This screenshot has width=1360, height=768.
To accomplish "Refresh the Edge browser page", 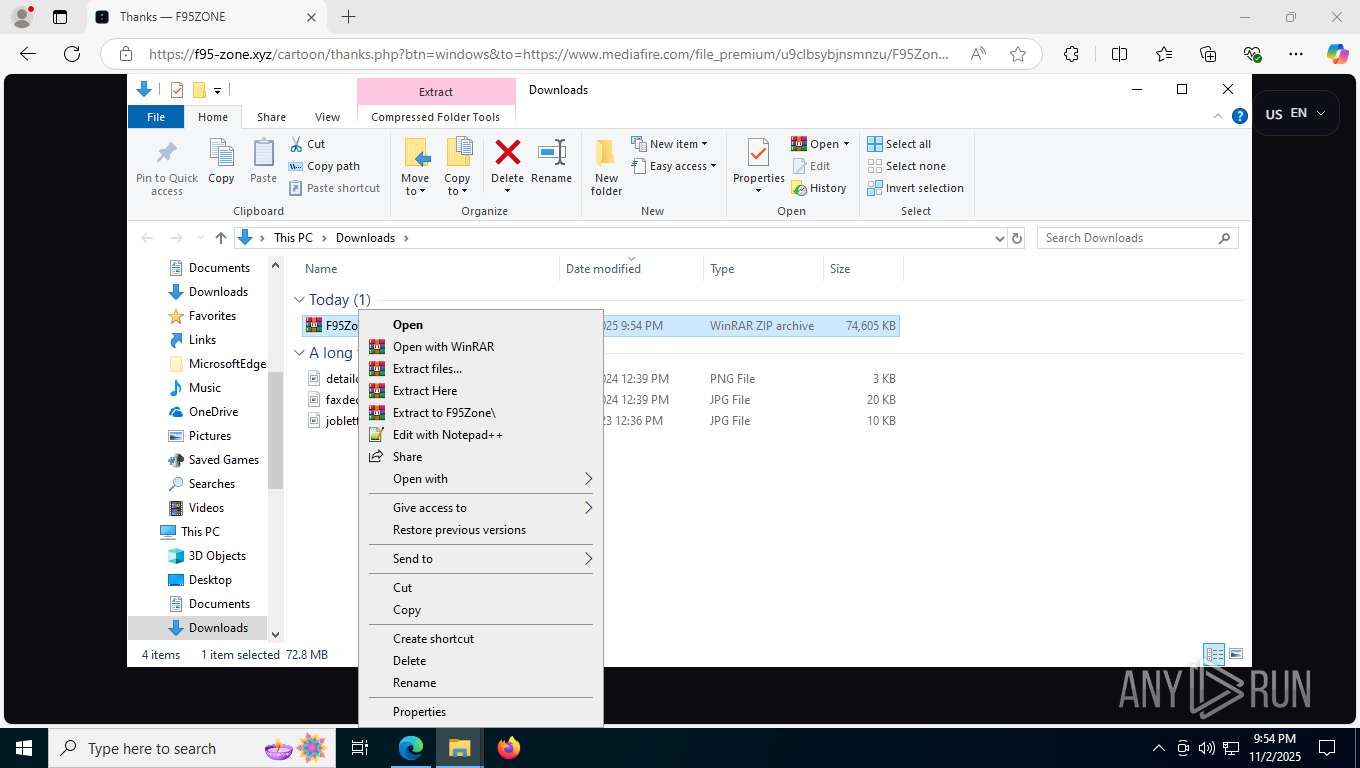I will [x=72, y=54].
